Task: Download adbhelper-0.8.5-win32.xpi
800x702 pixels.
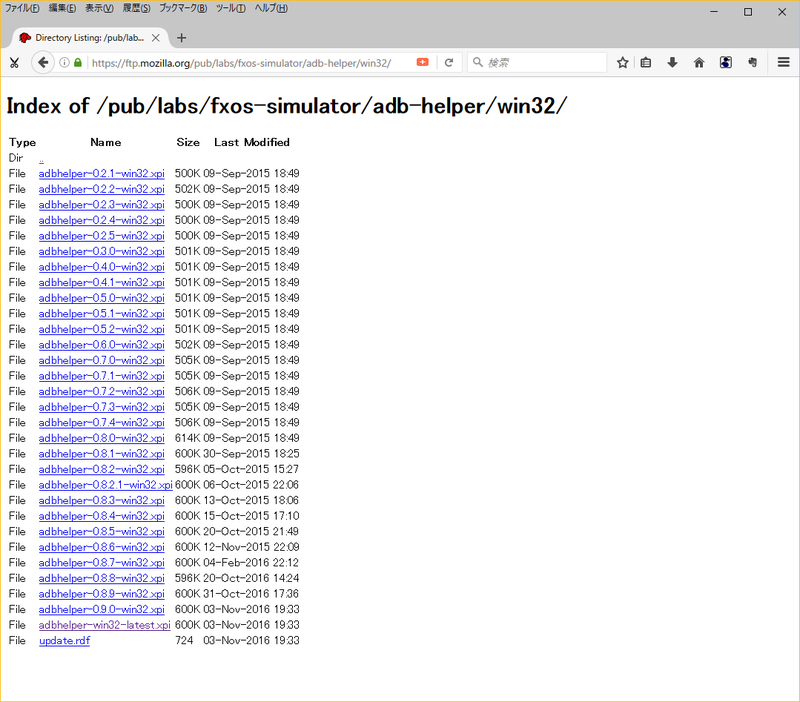Action: [x=102, y=532]
